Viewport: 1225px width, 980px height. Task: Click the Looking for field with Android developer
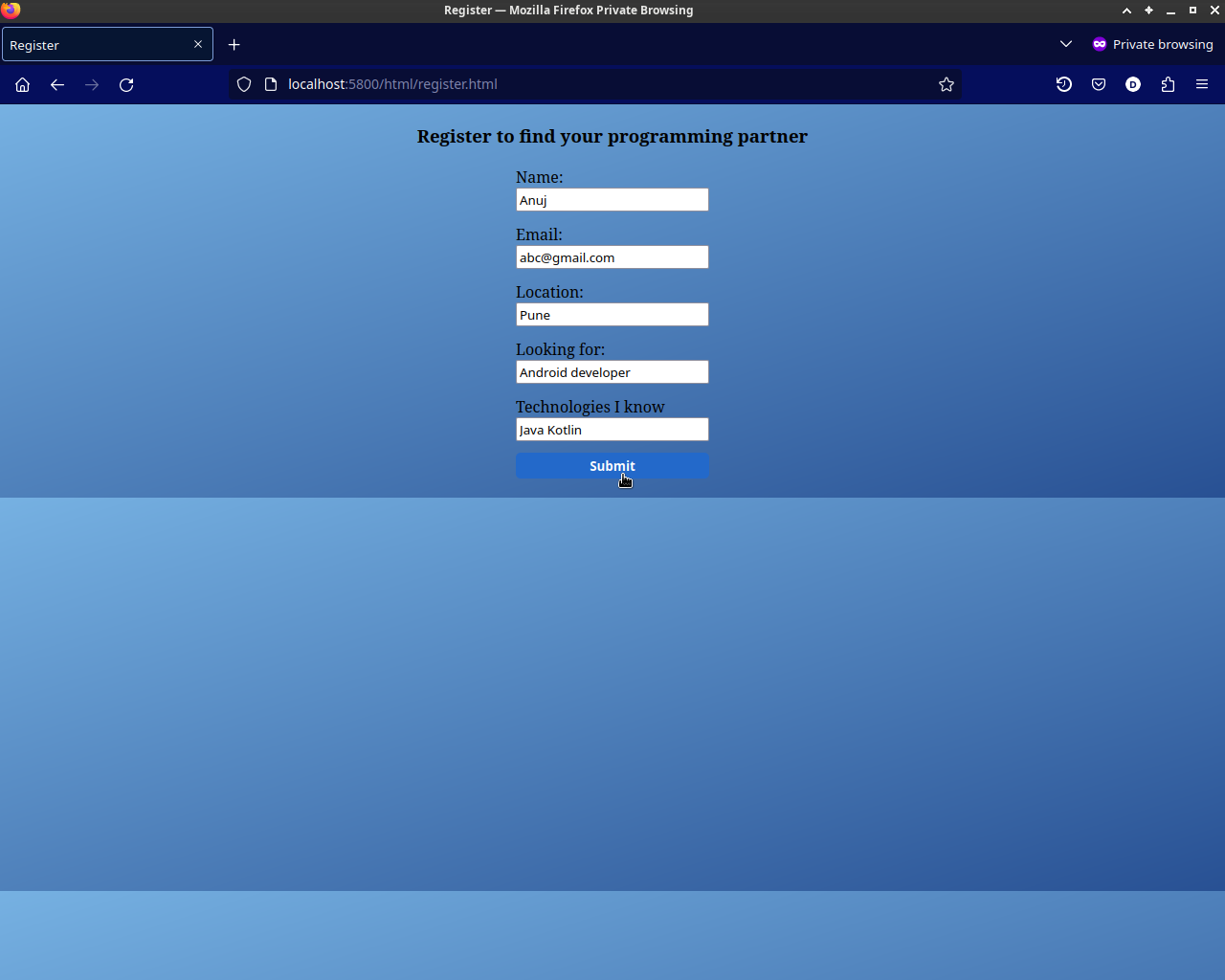click(612, 372)
